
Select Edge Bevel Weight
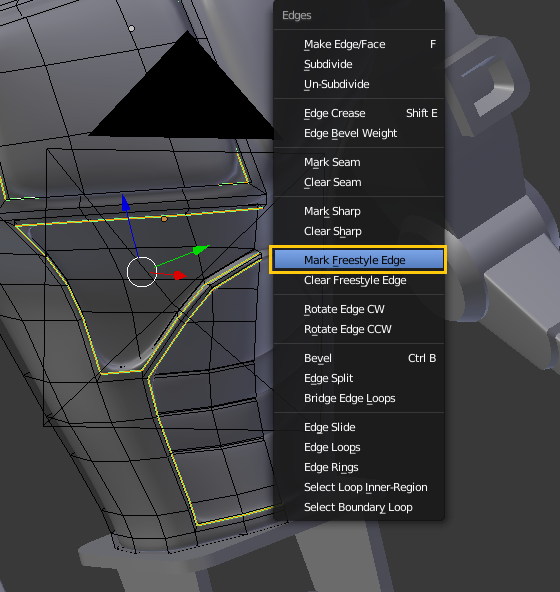359,133
